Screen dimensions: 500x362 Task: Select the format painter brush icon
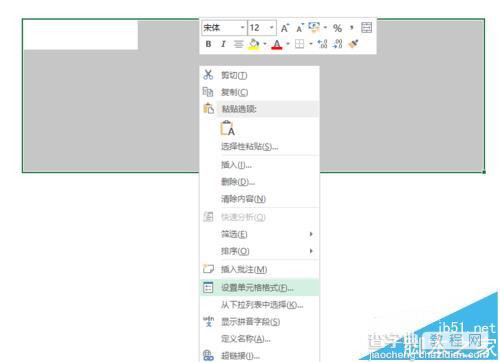click(353, 44)
